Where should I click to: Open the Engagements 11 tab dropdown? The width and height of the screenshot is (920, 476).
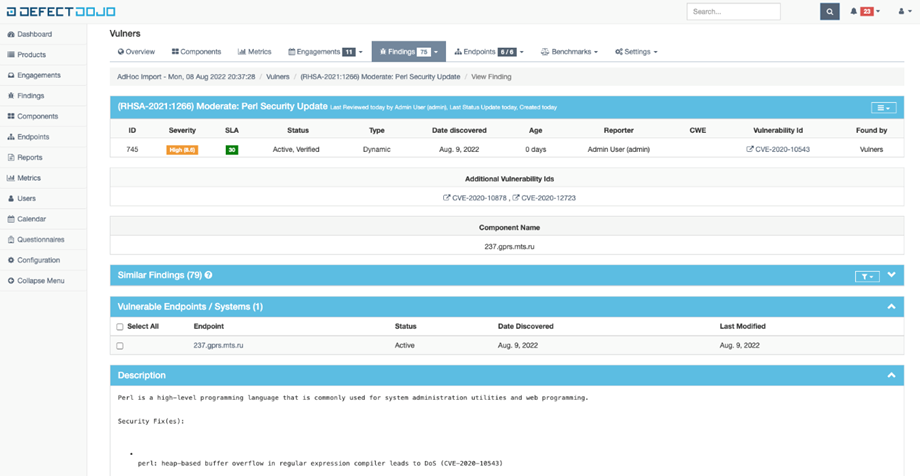click(325, 52)
